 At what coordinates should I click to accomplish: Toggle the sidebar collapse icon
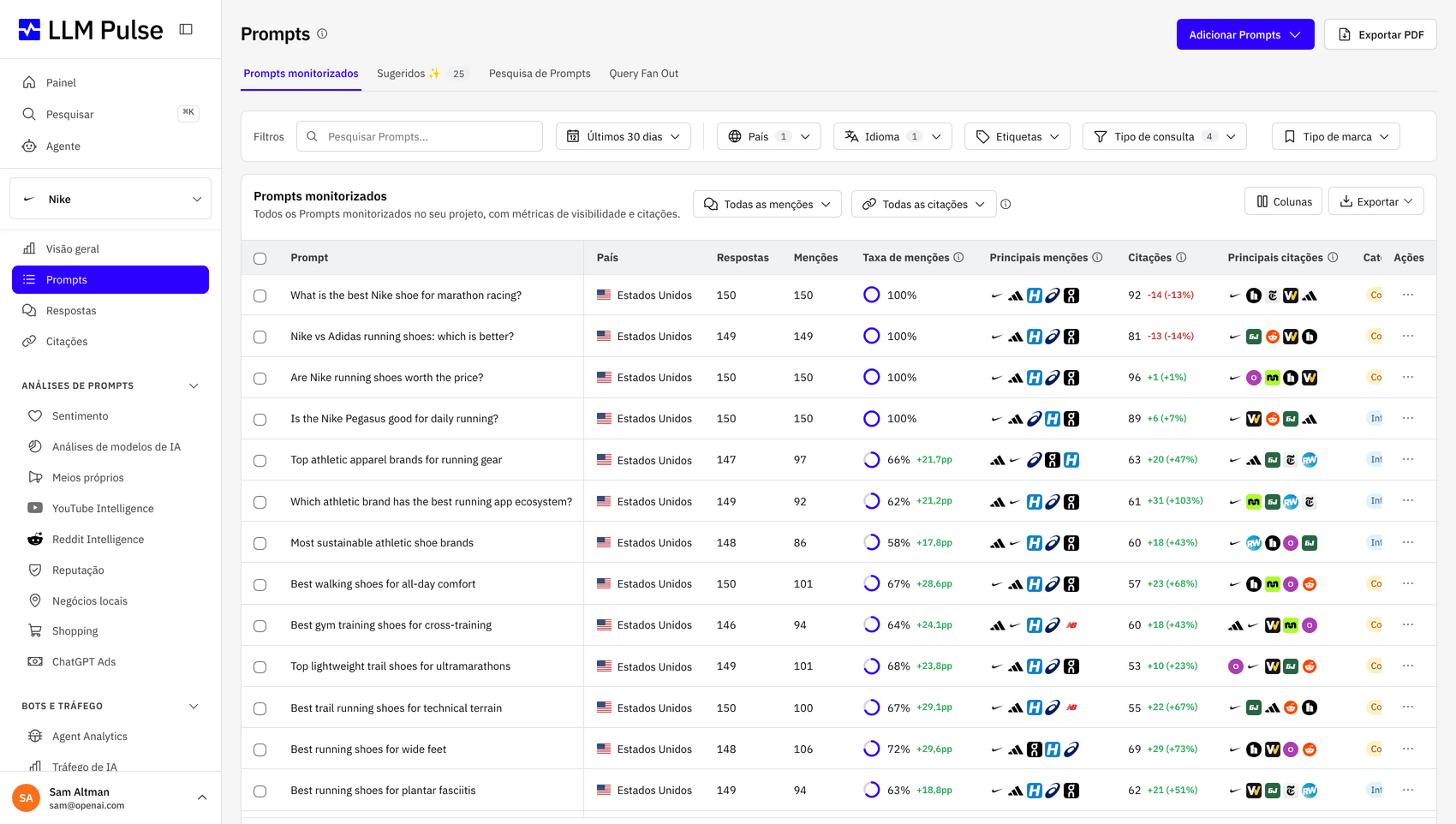[186, 29]
